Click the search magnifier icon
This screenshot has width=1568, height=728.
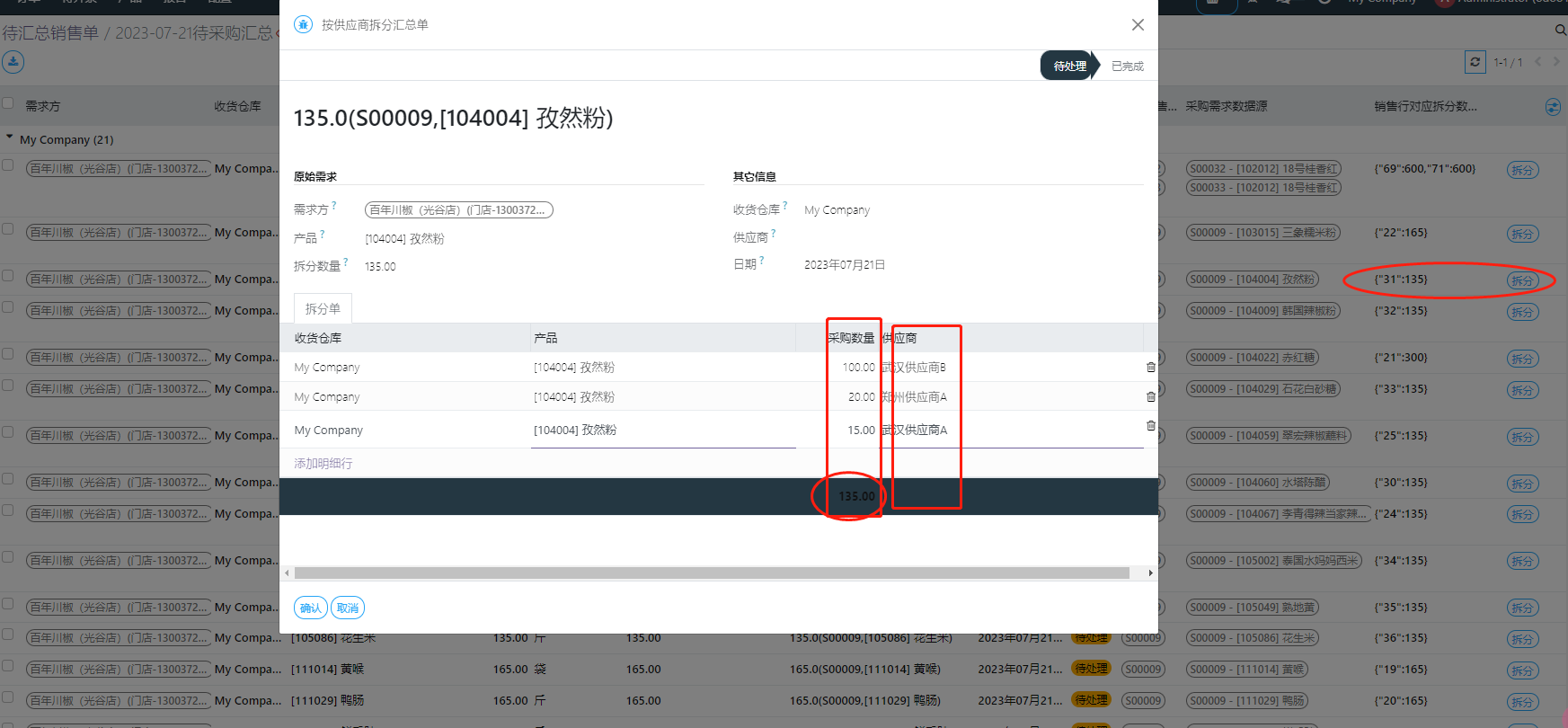coord(1561,31)
